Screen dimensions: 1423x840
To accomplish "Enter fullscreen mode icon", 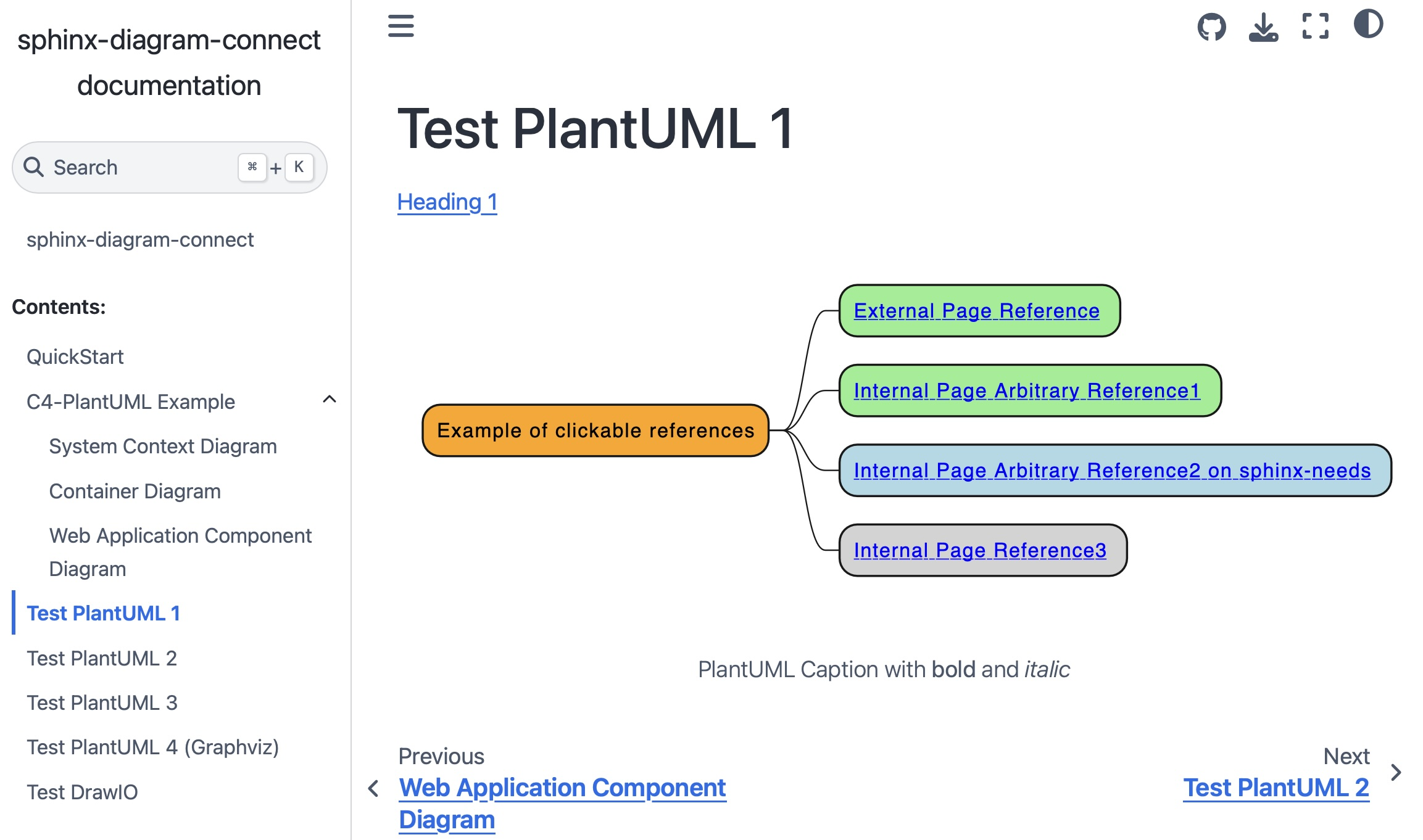I will click(1315, 27).
